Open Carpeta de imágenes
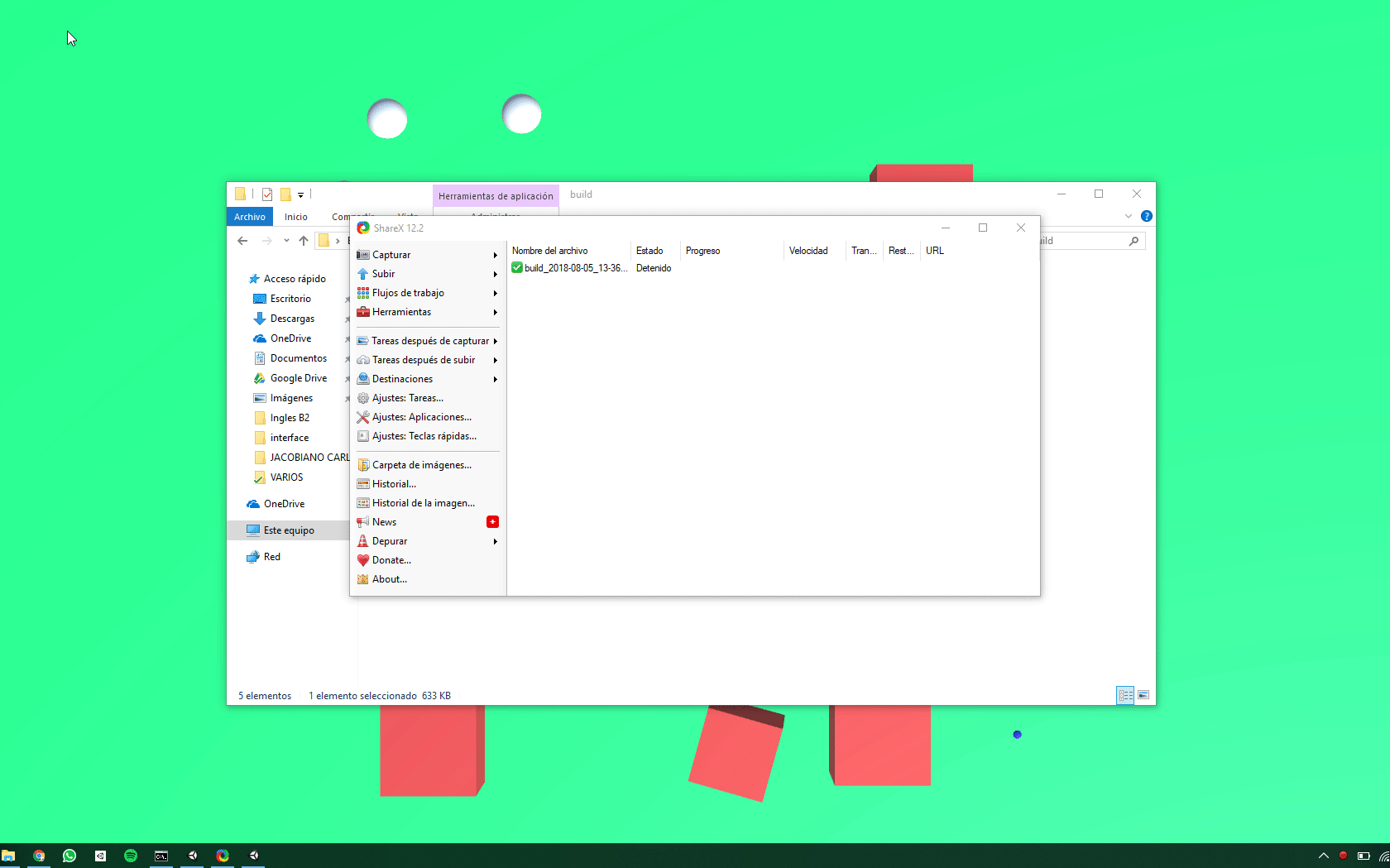The width and height of the screenshot is (1390, 868). tap(422, 465)
